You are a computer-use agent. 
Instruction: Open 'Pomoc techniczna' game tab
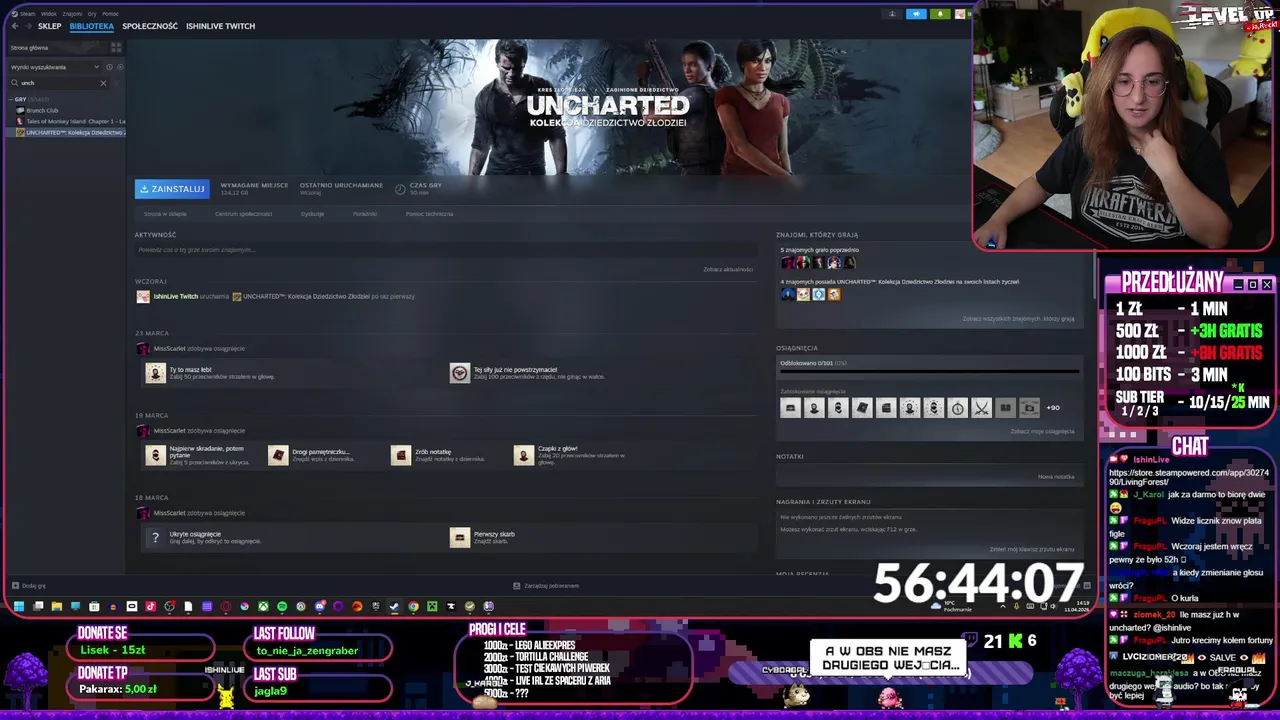pos(429,214)
